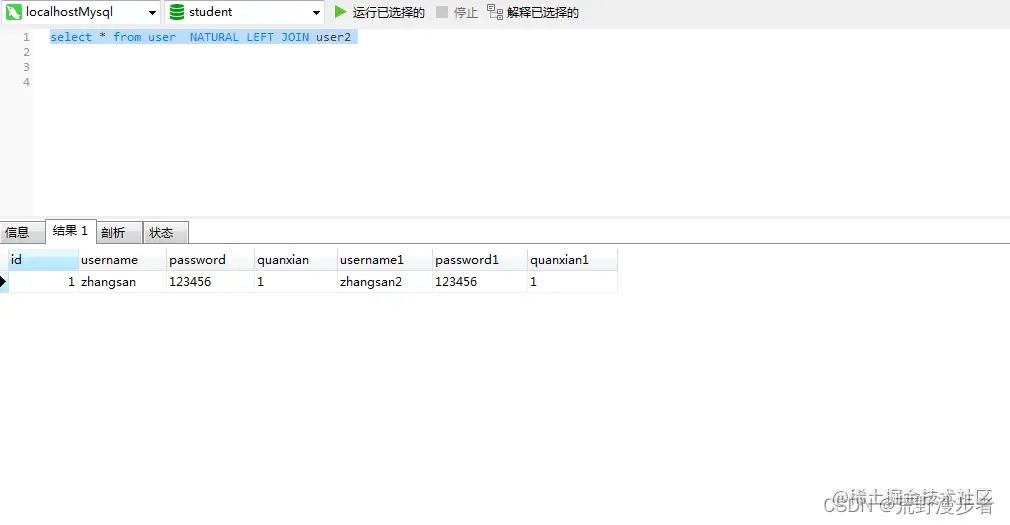Viewport: 1010px width, 525px height.
Task: Click the username1 column header
Action: pyautogui.click(x=385, y=260)
